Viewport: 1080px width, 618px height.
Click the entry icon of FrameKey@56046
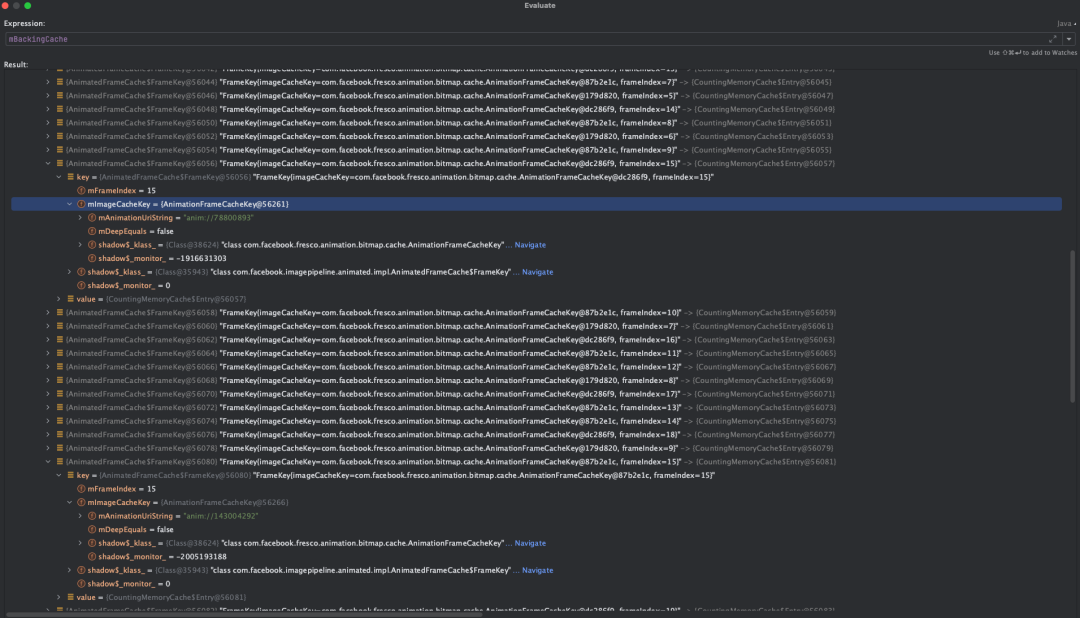click(x=60, y=96)
